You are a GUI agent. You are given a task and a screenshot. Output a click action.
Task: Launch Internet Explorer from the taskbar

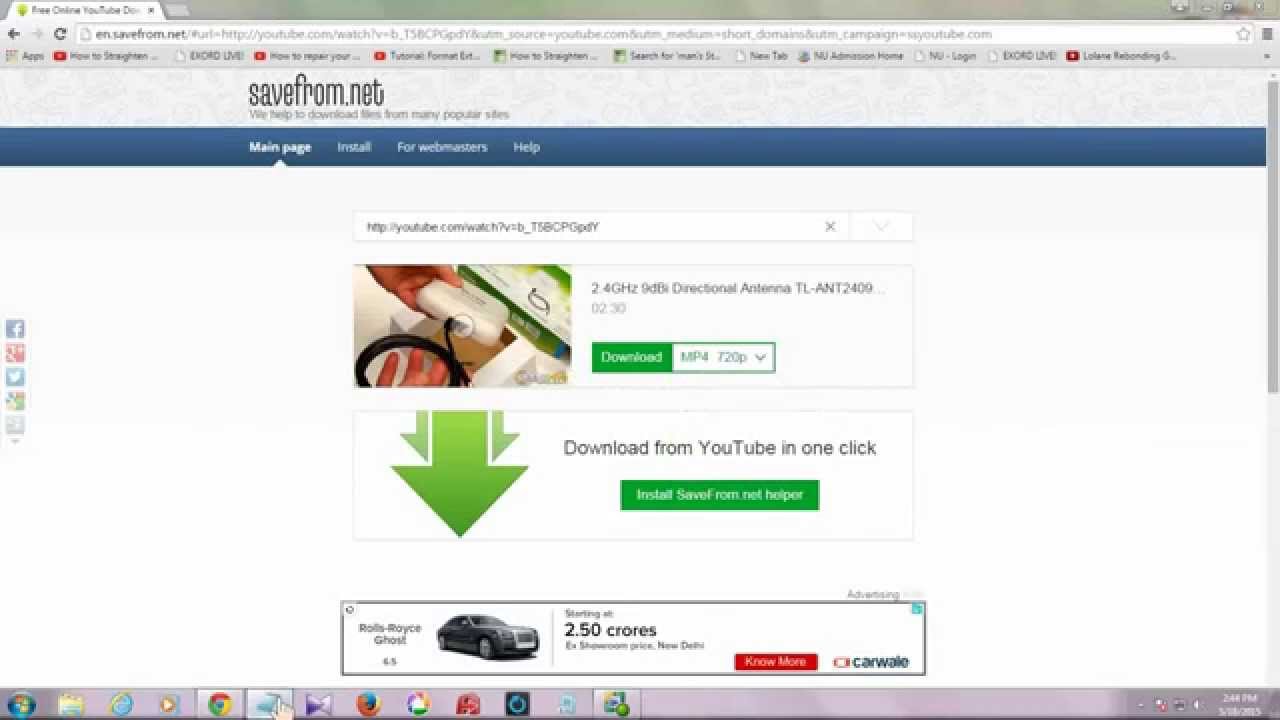[121, 704]
